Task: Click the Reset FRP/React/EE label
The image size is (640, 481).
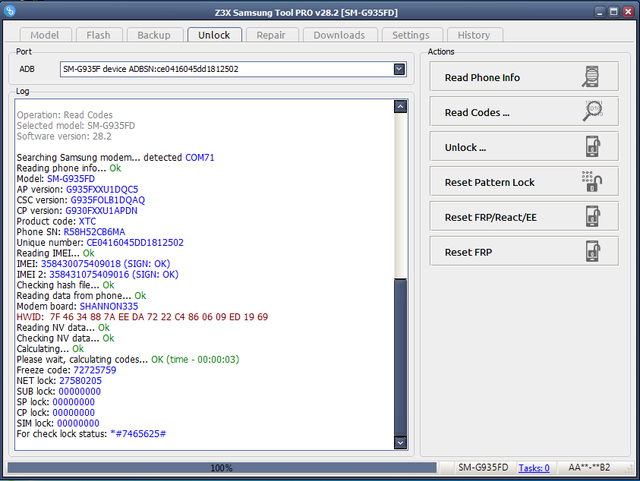Action: click(x=491, y=217)
